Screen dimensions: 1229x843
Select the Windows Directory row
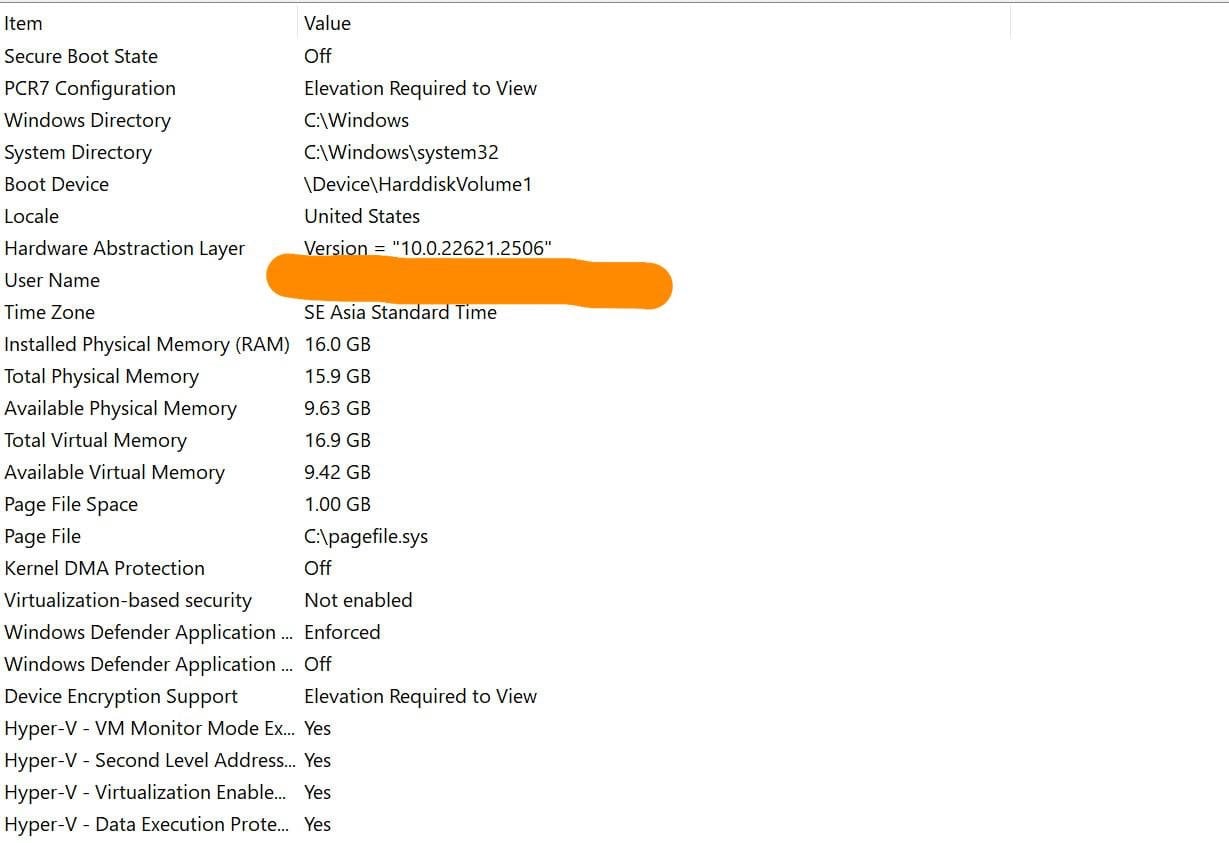88,120
